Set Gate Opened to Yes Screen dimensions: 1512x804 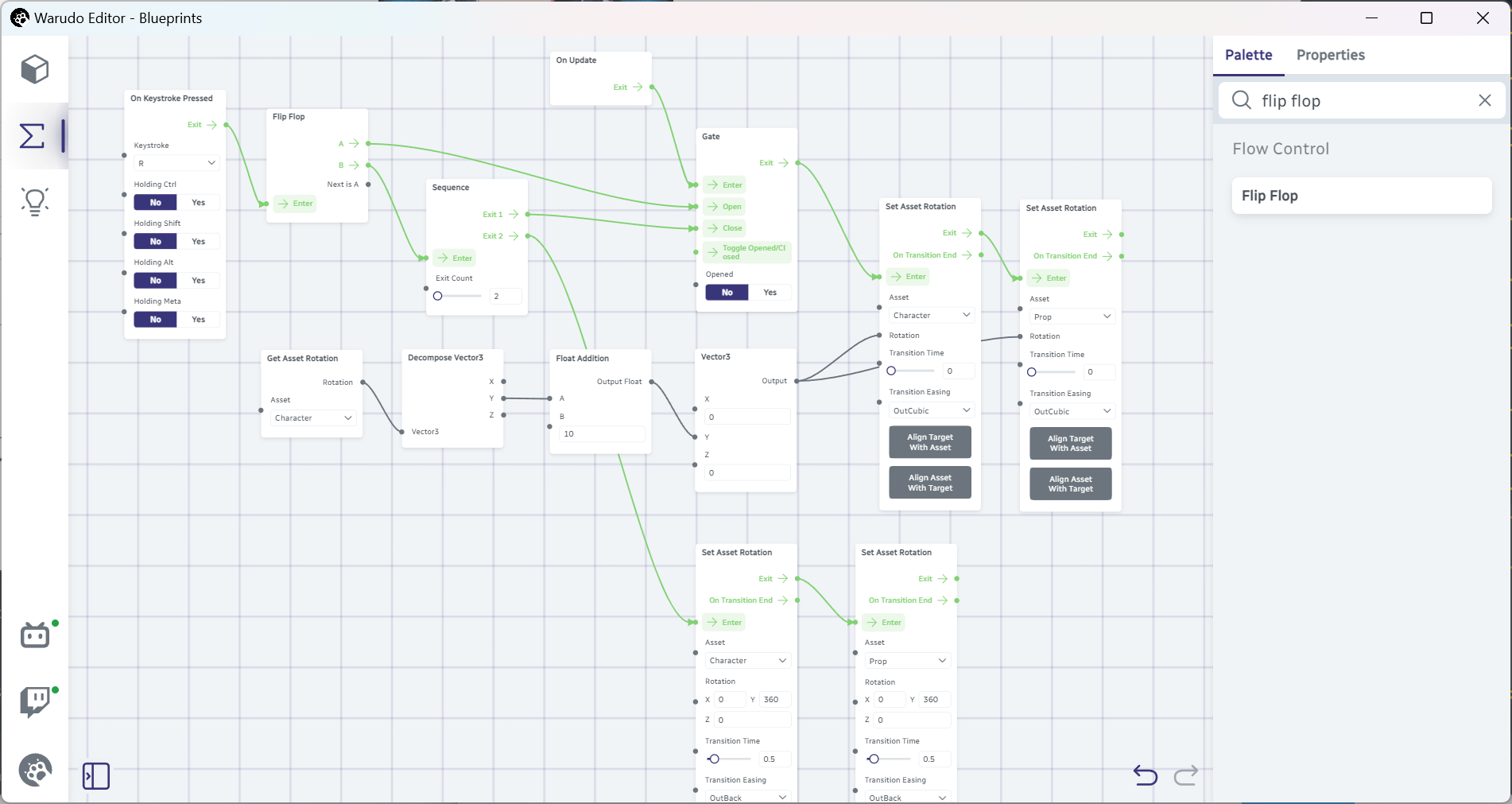pyautogui.click(x=770, y=293)
